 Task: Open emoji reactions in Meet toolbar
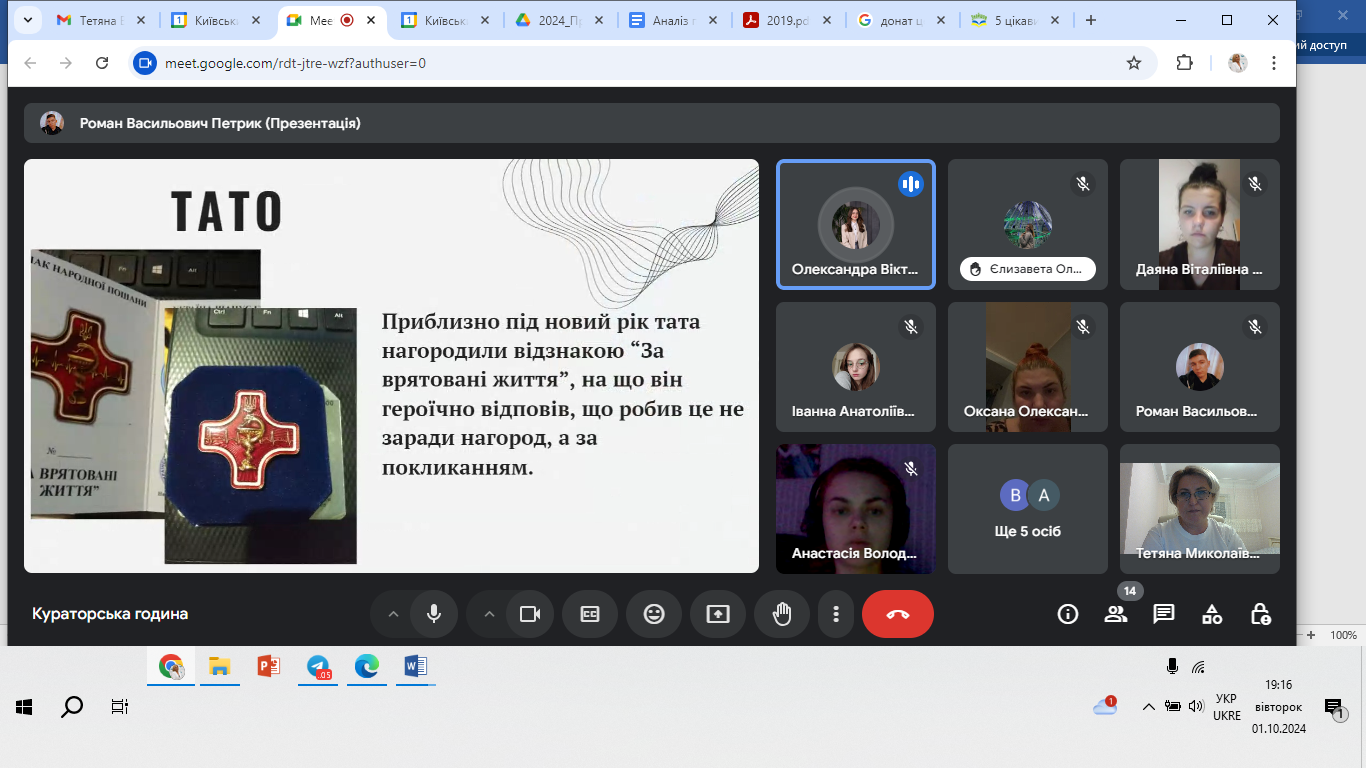[x=654, y=614]
